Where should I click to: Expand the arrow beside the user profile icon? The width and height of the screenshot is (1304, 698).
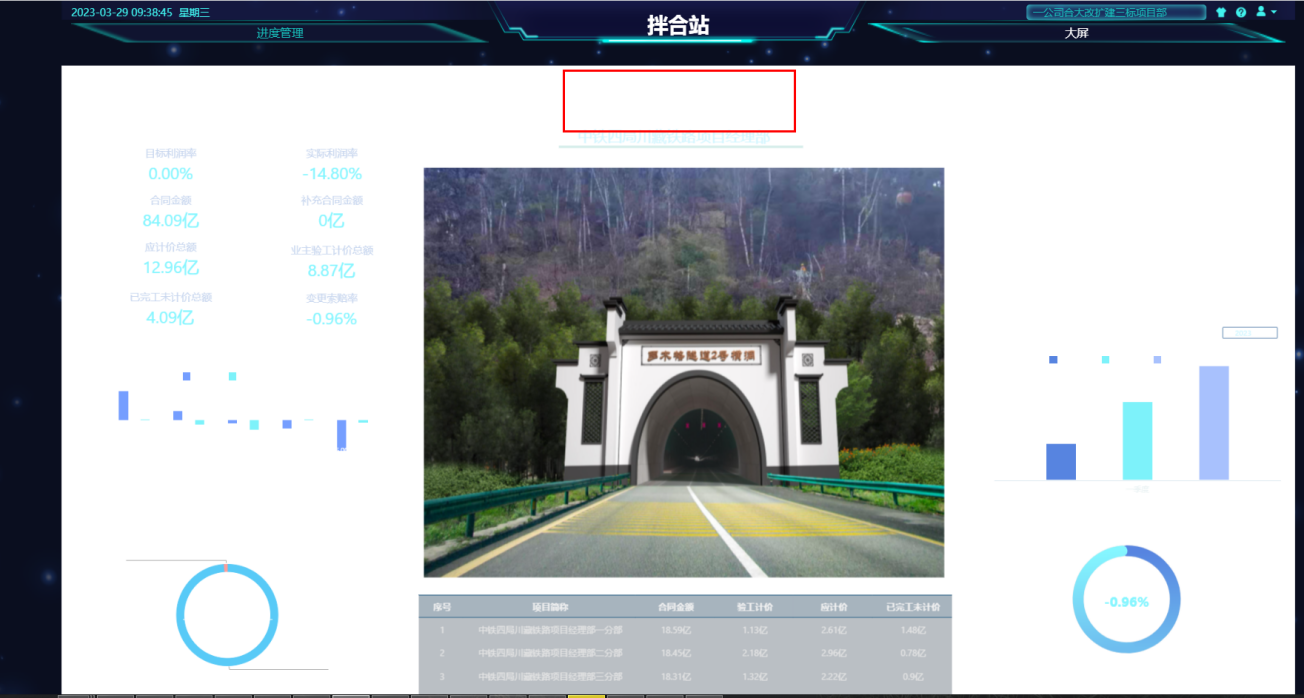click(x=1275, y=11)
